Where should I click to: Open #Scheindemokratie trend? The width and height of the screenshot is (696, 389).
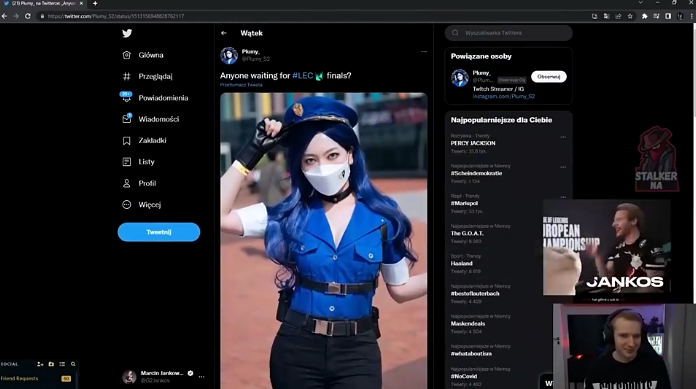(476, 173)
